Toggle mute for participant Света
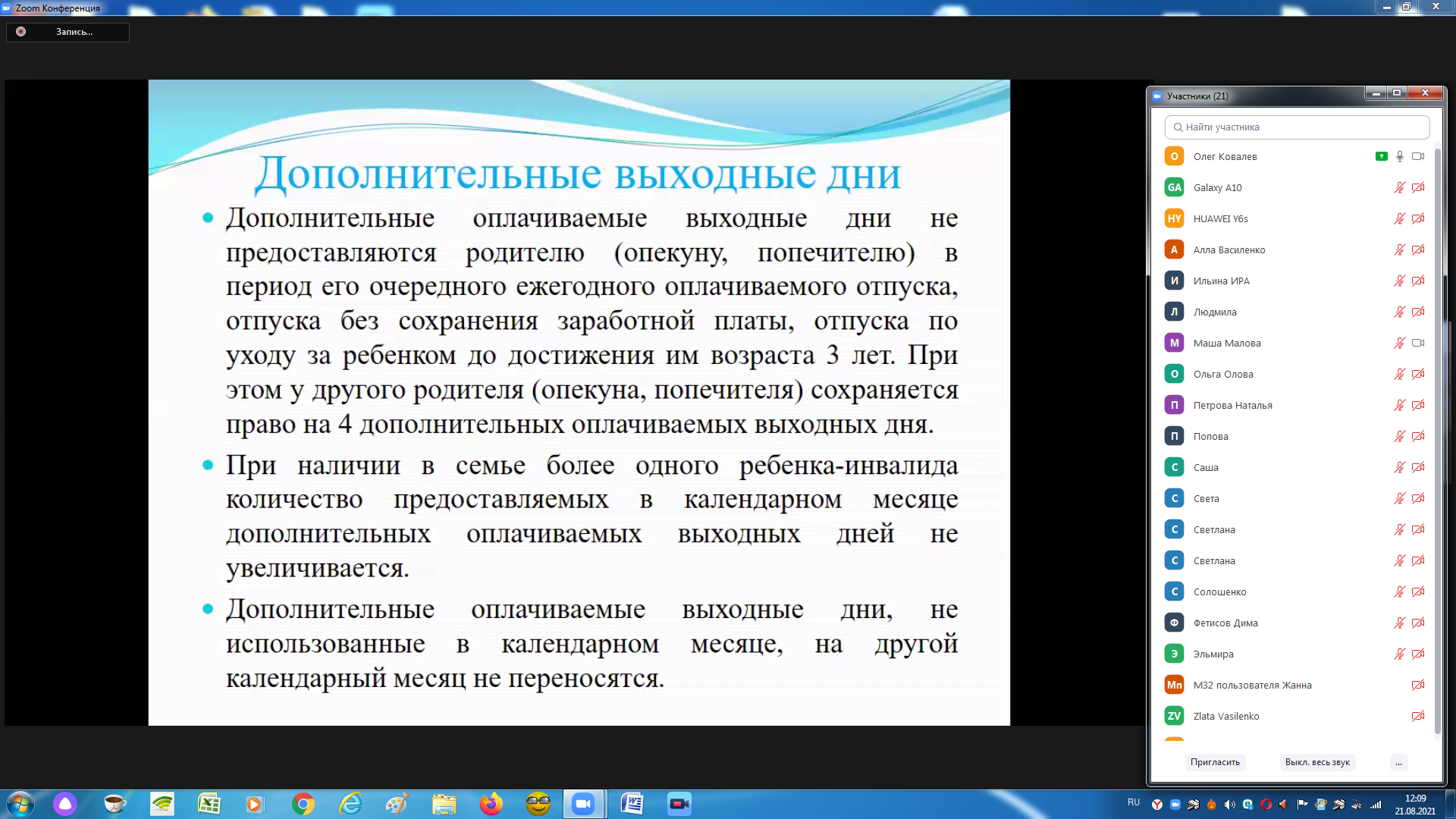Image resolution: width=1456 pixels, height=819 pixels. coord(1400,498)
